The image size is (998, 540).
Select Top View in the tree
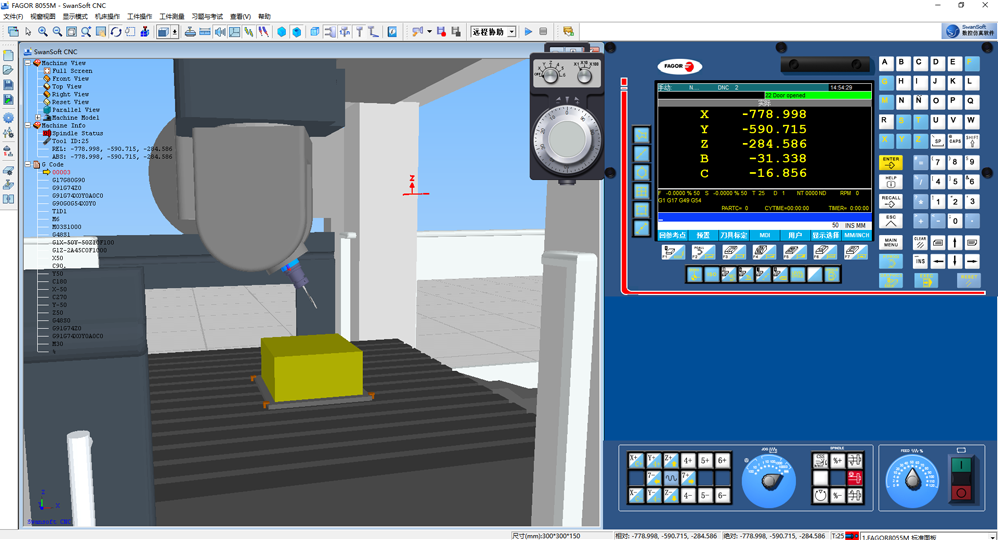(66, 87)
